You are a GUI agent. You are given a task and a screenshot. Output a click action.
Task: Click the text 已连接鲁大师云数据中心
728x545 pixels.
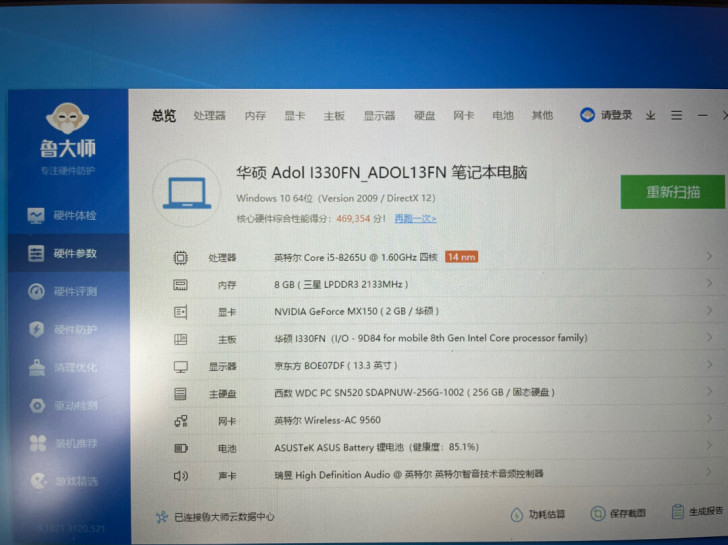(x=224, y=517)
